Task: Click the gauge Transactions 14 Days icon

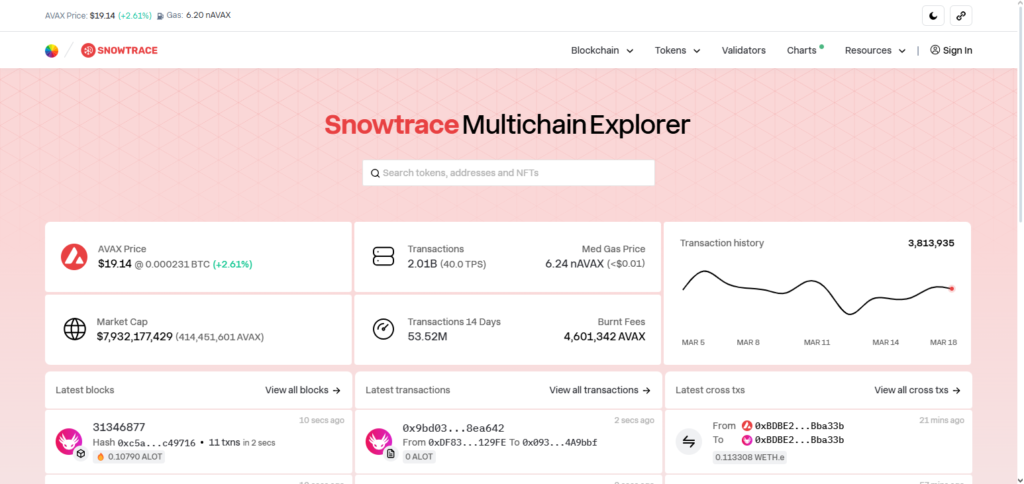Action: pos(383,329)
